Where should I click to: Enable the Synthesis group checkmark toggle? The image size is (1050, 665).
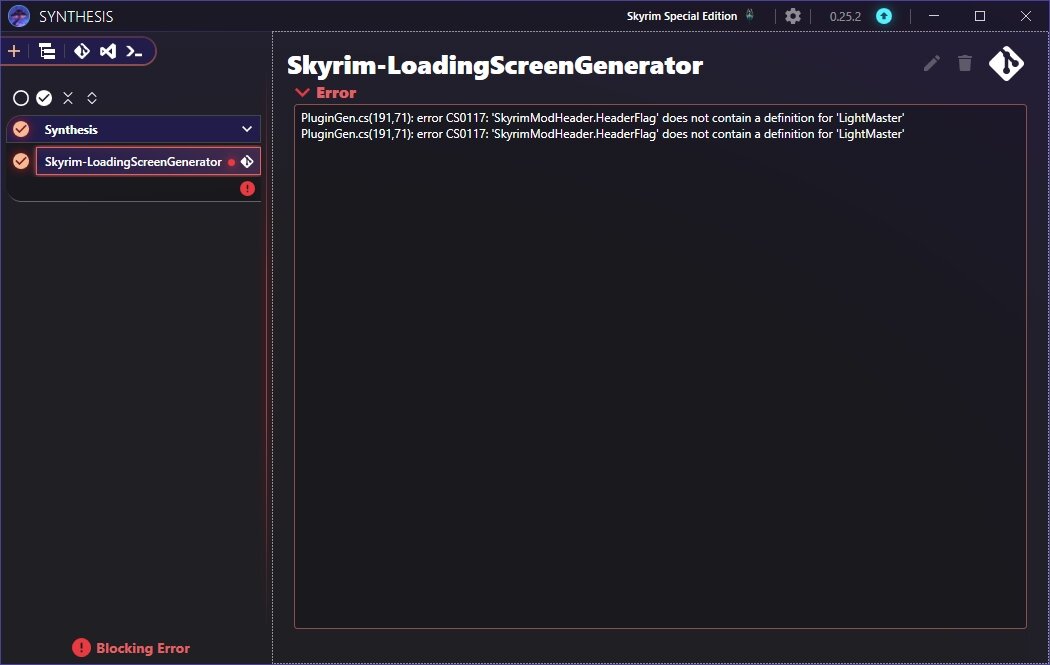[x=21, y=128]
